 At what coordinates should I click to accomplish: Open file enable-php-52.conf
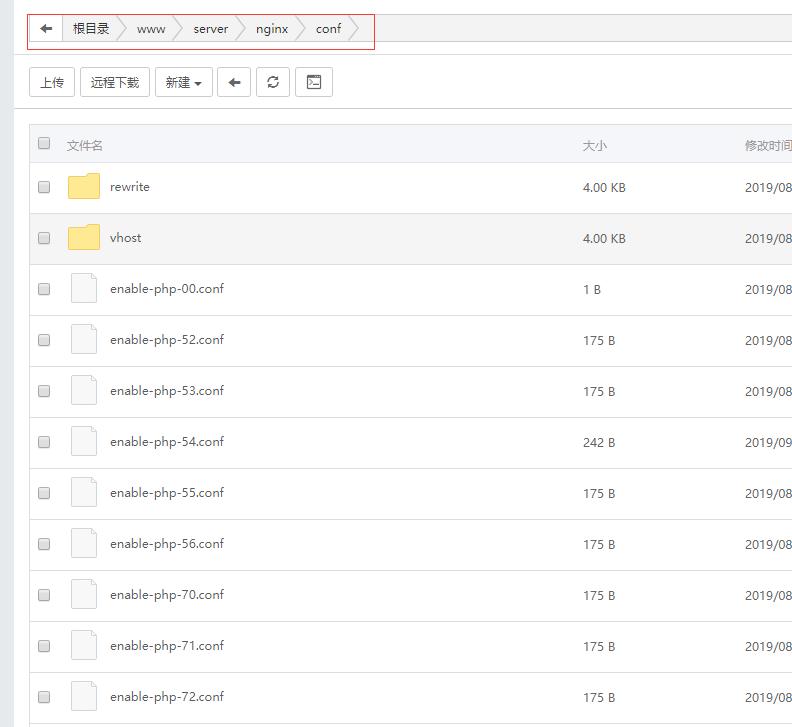point(167,340)
